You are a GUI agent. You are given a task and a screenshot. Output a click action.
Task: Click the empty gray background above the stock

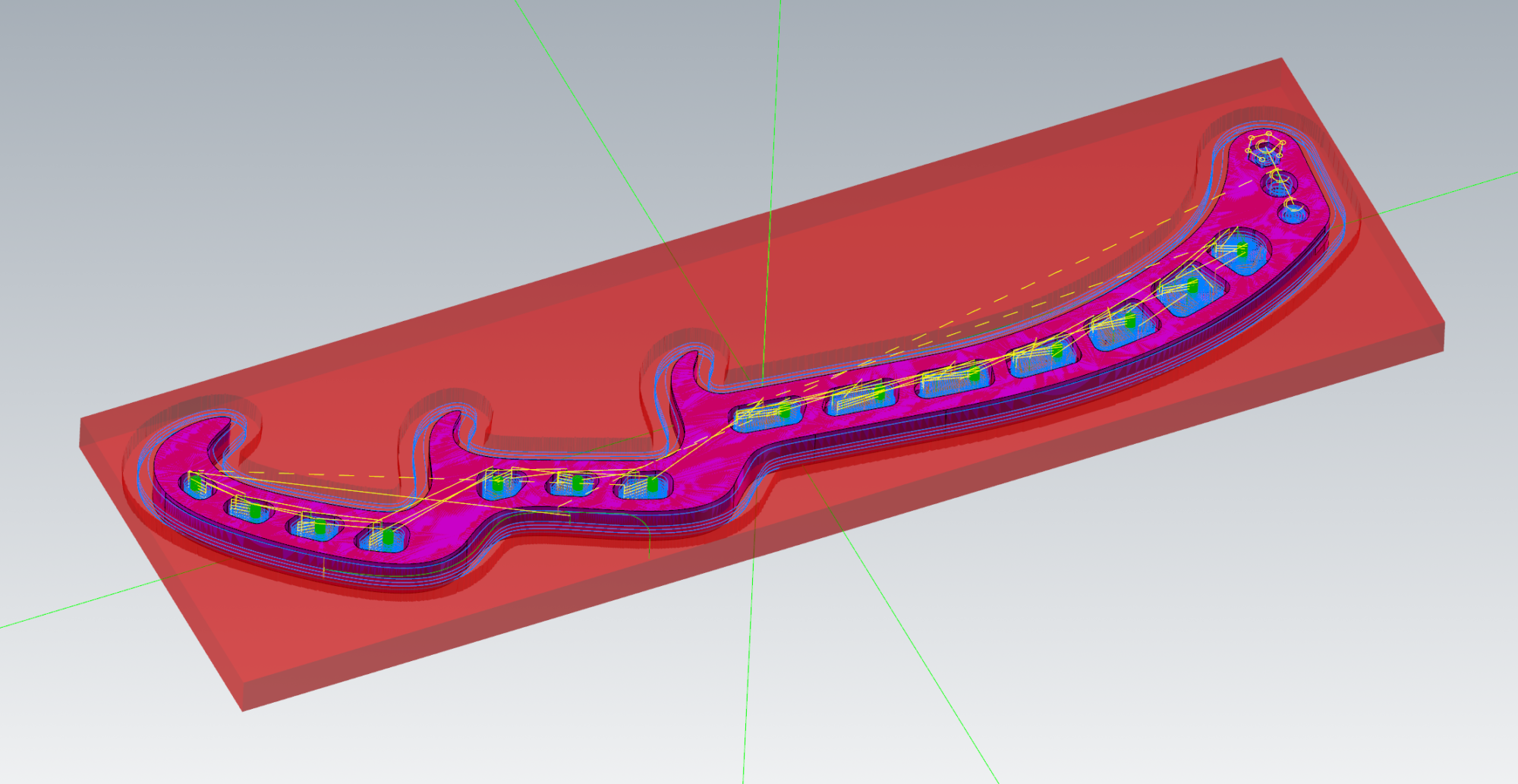click(x=304, y=114)
